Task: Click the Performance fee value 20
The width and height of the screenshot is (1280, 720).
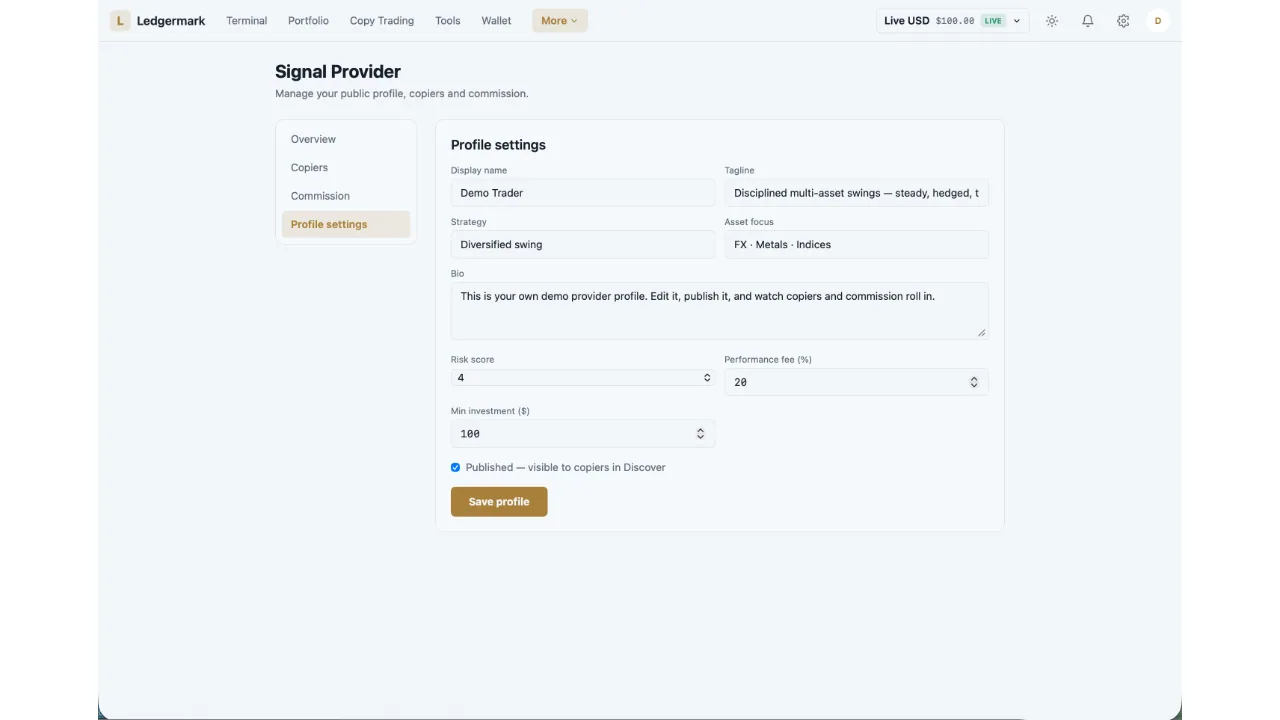Action: [741, 382]
